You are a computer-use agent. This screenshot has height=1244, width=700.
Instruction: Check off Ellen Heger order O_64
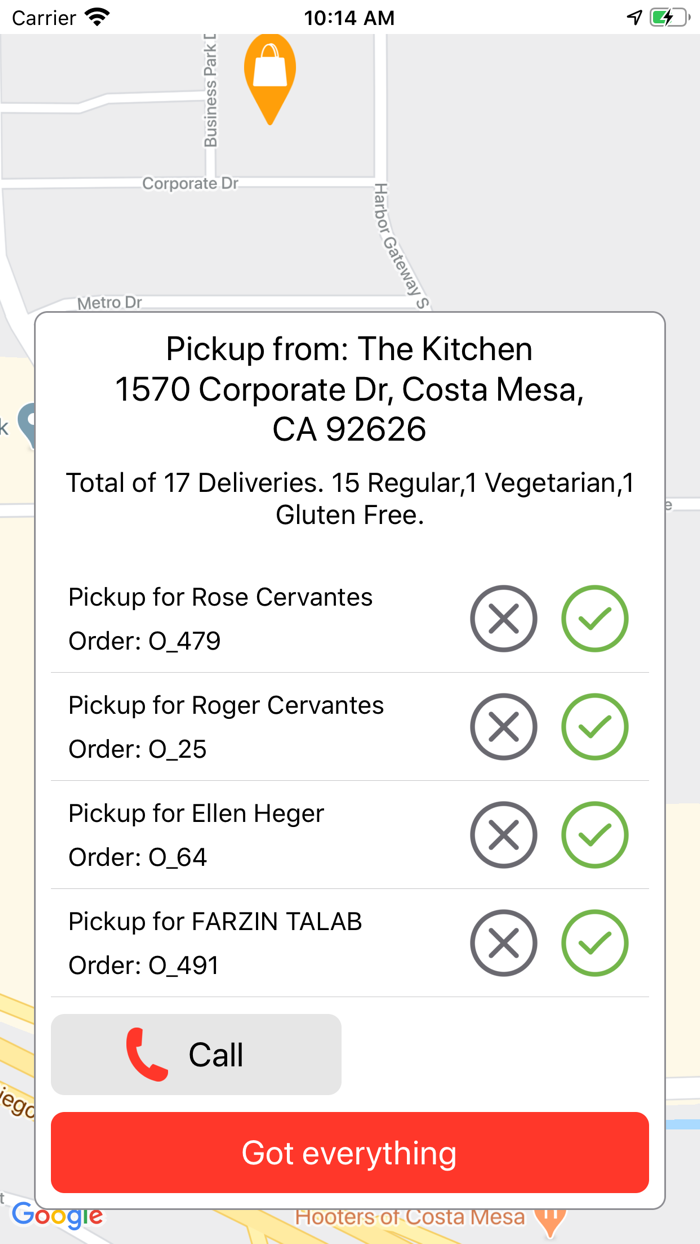595,835
